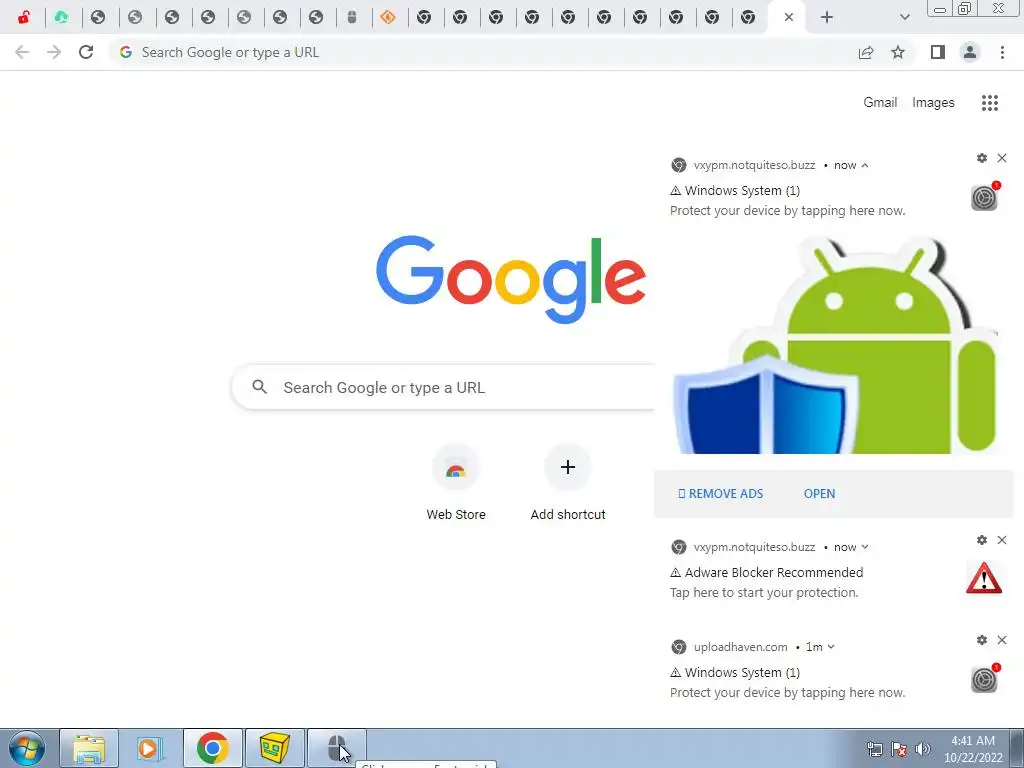Click the Google logo
Viewport: 1024px width, 768px height.
[x=511, y=280]
